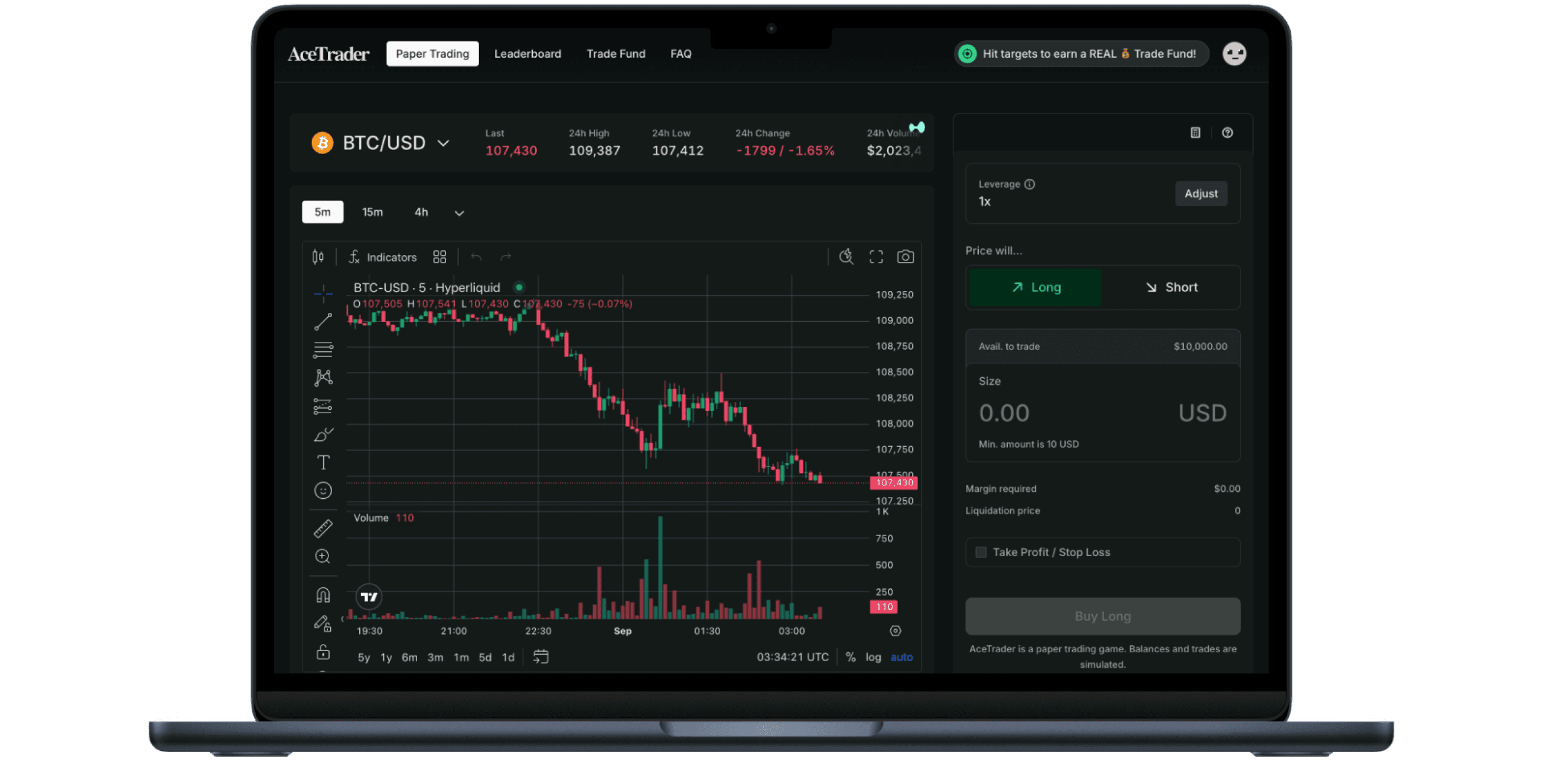Open the Indicators menu
The width and height of the screenshot is (1543, 784).
pyautogui.click(x=383, y=257)
